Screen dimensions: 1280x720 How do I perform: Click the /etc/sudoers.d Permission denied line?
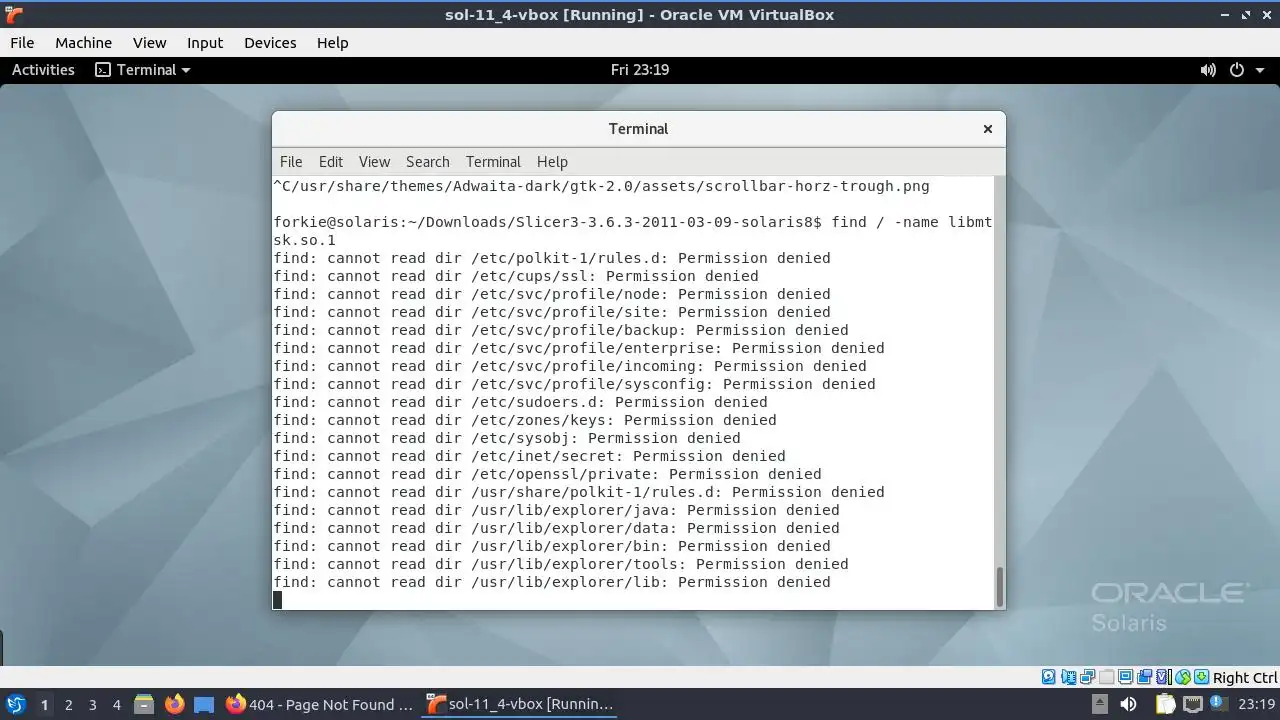(x=520, y=402)
